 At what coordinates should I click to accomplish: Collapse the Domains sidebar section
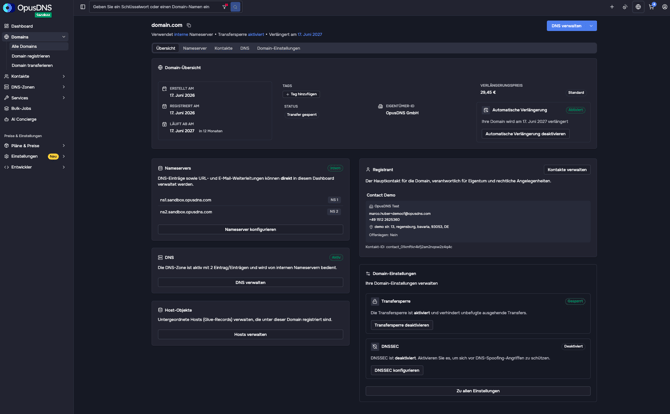coord(64,37)
